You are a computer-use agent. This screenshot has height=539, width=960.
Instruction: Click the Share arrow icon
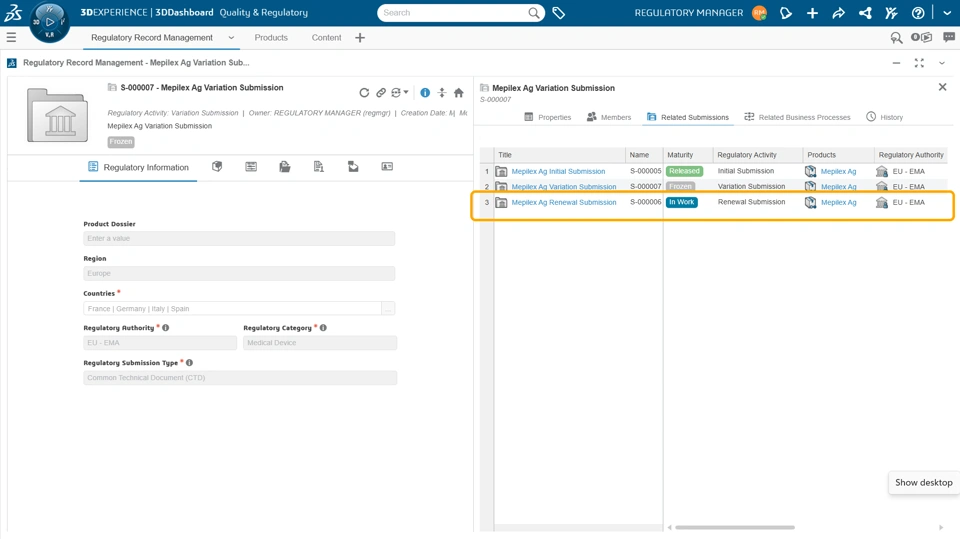(x=838, y=13)
